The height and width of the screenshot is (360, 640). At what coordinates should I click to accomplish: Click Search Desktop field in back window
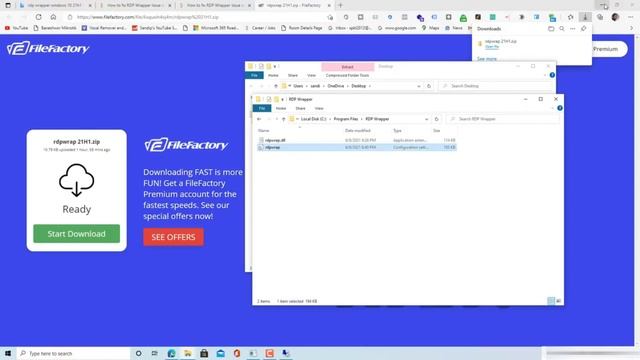point(495,86)
